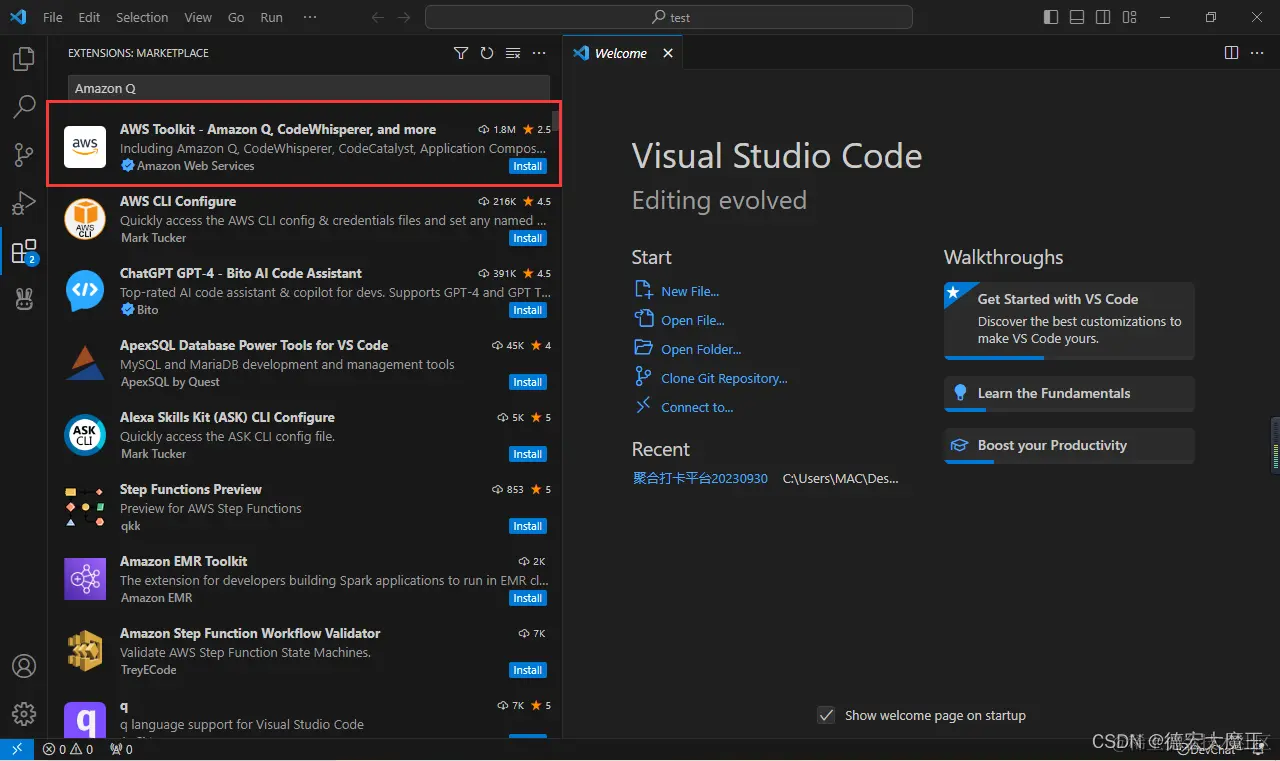Viewport: 1280px width, 761px height.
Task: Install ApexSQL Database Power Tools
Action: 527,382
